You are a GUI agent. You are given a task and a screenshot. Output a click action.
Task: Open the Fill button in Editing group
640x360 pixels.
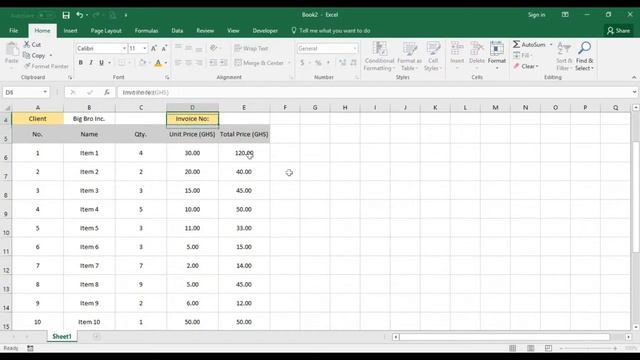click(522, 55)
